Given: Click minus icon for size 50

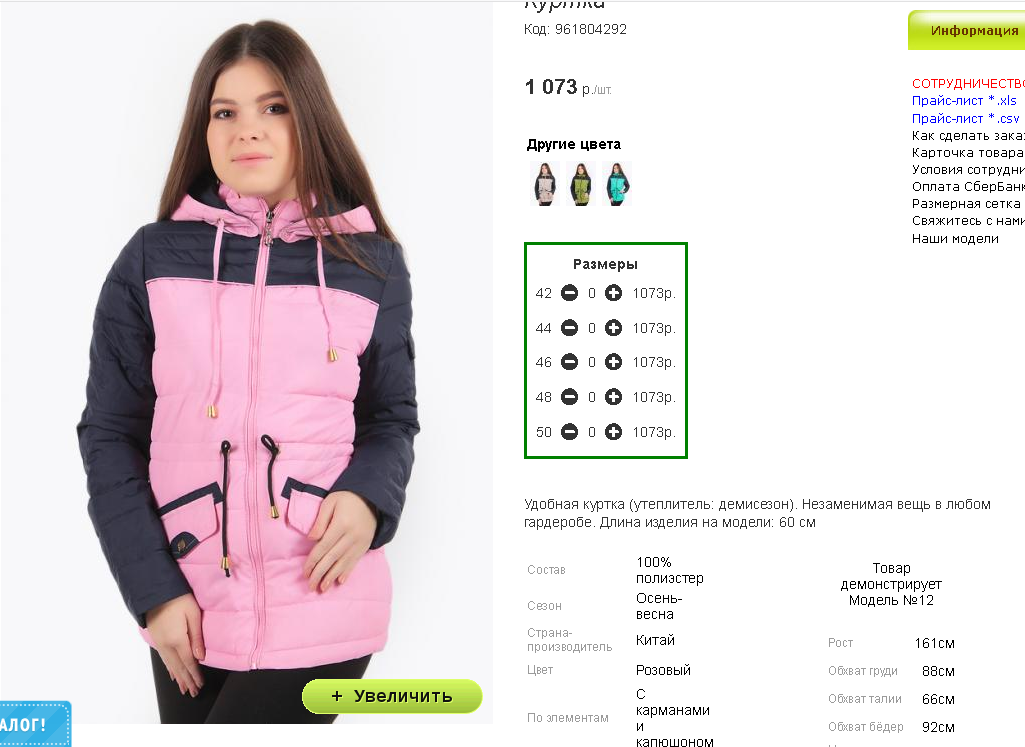Looking at the screenshot, I should point(569,431).
